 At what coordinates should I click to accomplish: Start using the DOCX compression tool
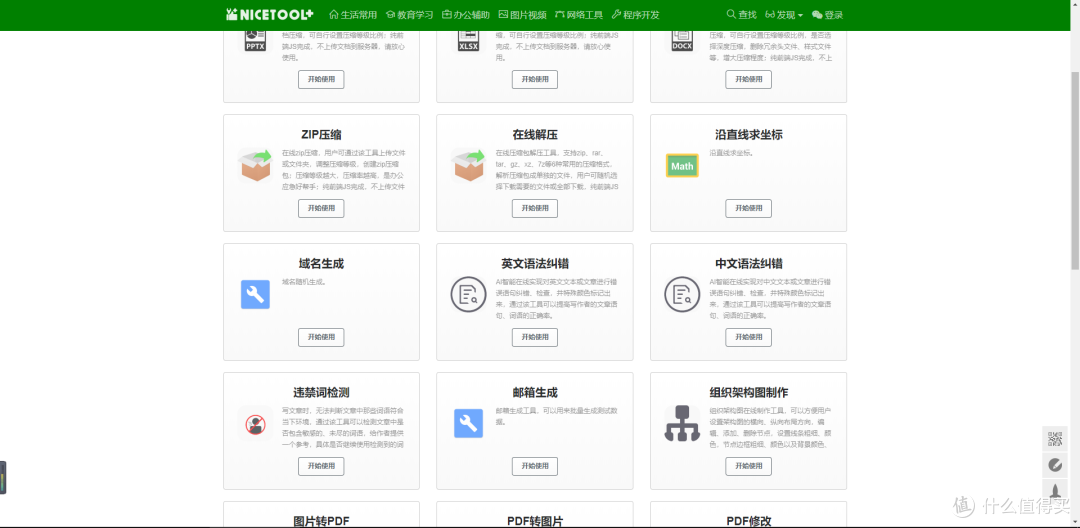click(x=748, y=79)
